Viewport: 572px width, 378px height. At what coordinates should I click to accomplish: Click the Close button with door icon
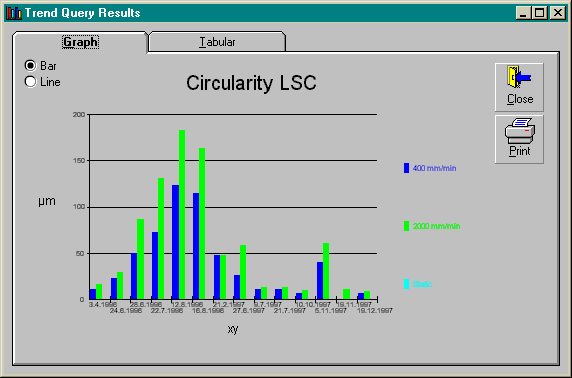pyautogui.click(x=519, y=87)
